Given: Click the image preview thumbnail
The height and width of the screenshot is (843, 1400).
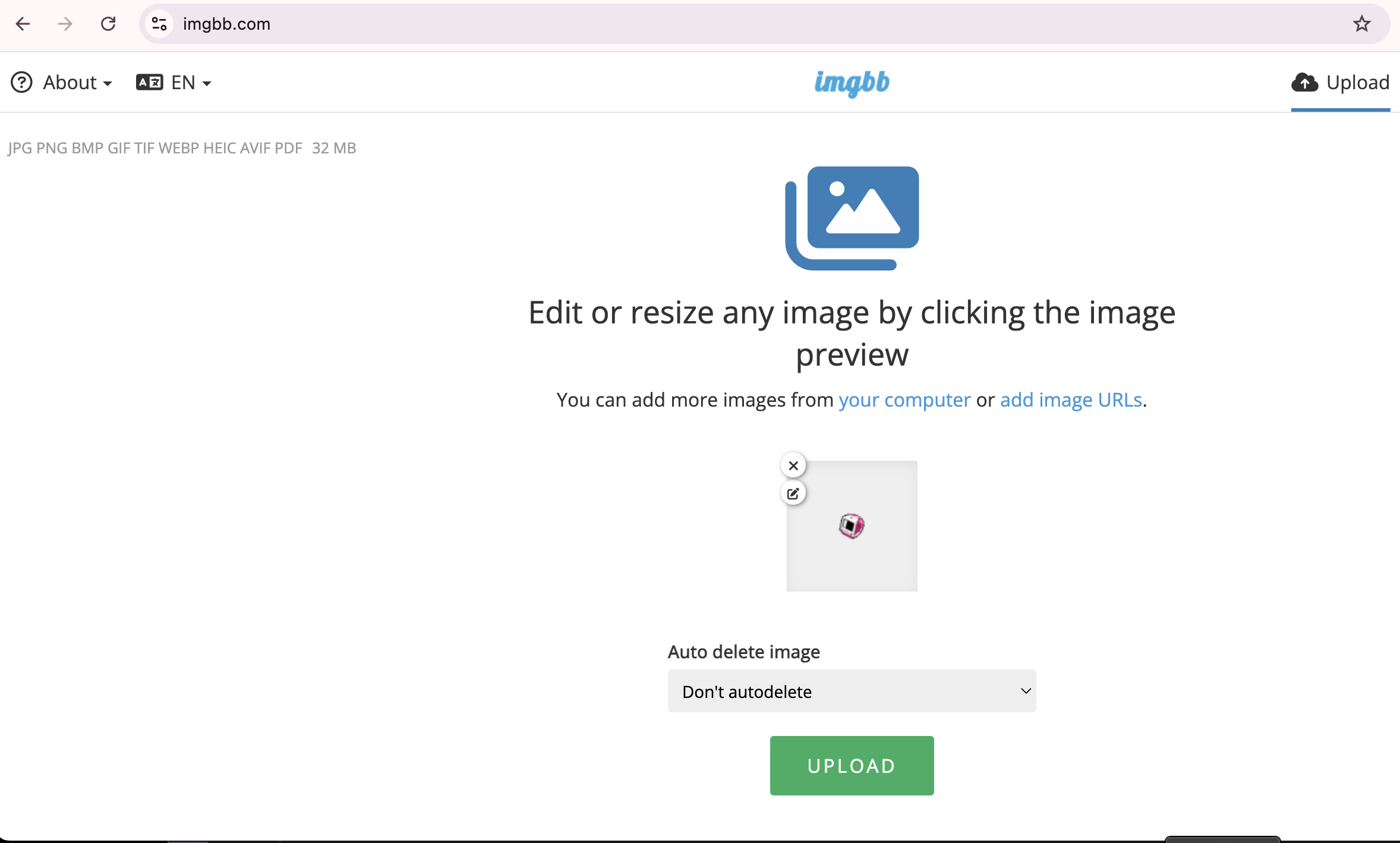Looking at the screenshot, I should pos(851,526).
